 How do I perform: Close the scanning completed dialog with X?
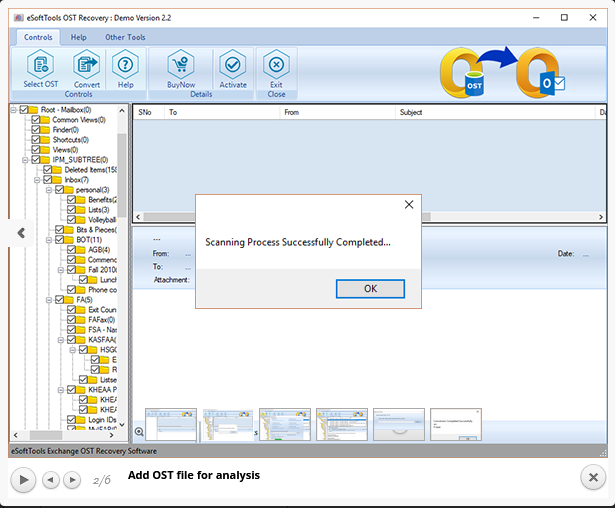coord(409,204)
